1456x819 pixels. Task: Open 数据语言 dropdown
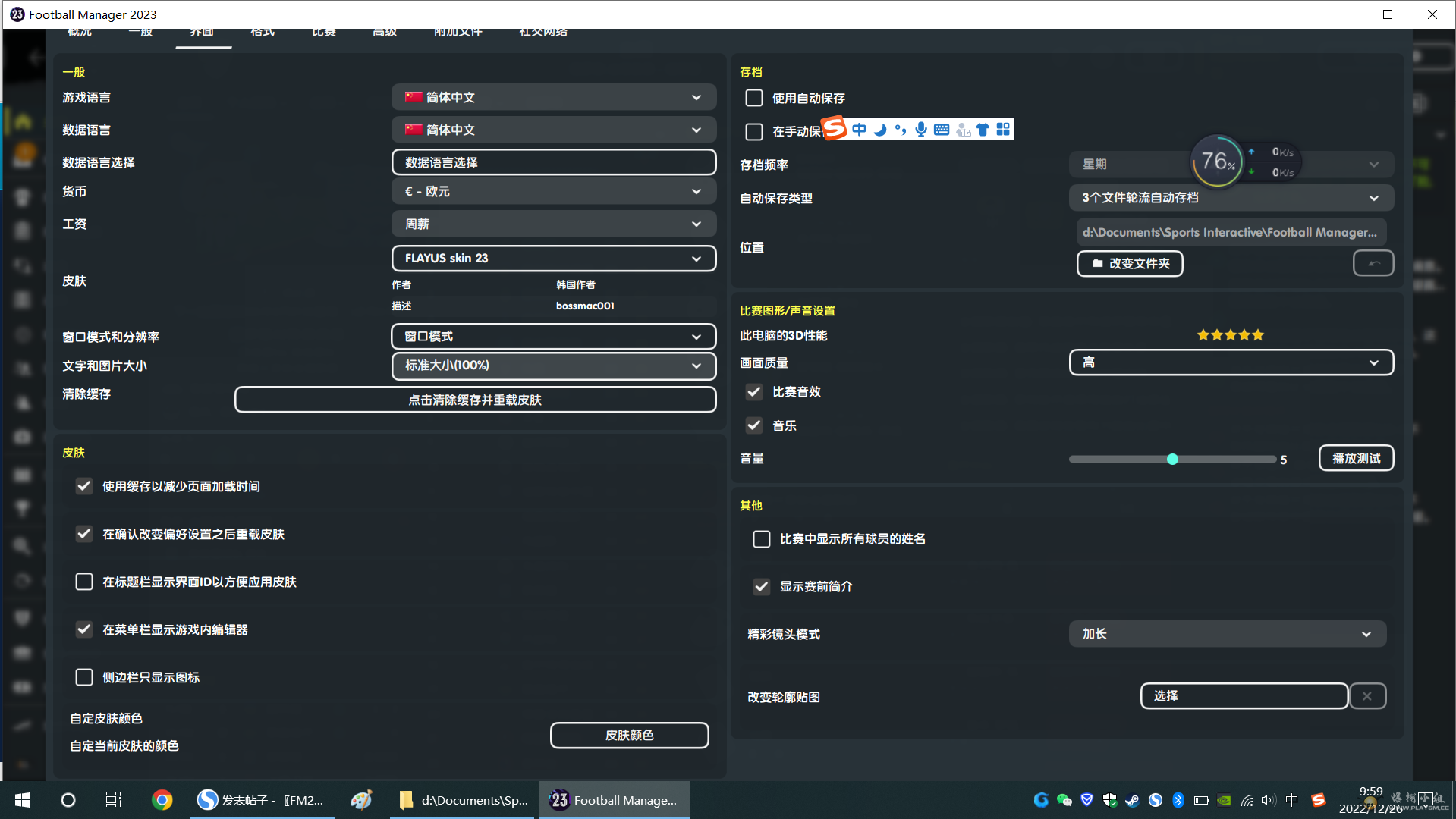(554, 130)
